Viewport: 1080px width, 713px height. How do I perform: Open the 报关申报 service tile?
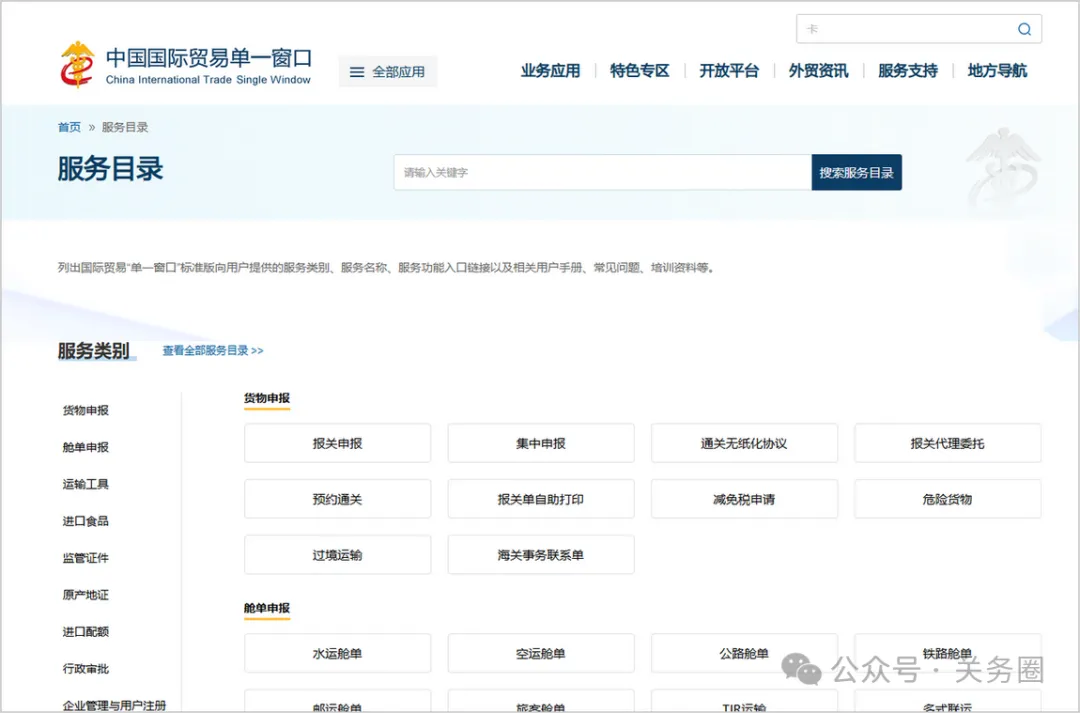pyautogui.click(x=337, y=443)
